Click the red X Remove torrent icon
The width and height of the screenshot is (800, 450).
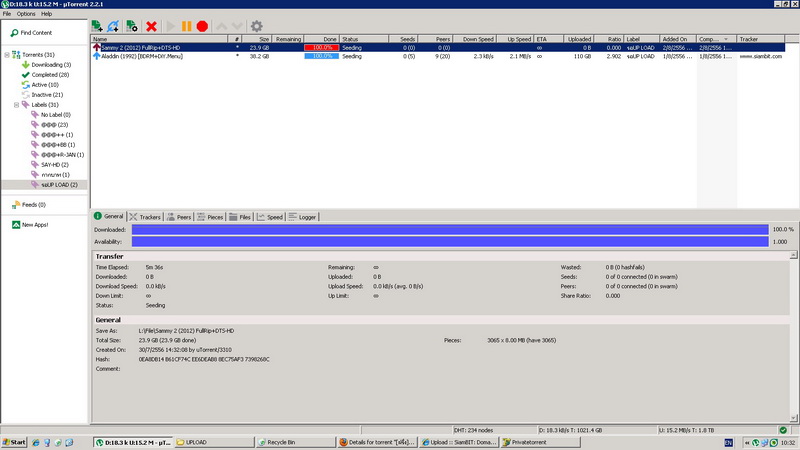[x=151, y=26]
